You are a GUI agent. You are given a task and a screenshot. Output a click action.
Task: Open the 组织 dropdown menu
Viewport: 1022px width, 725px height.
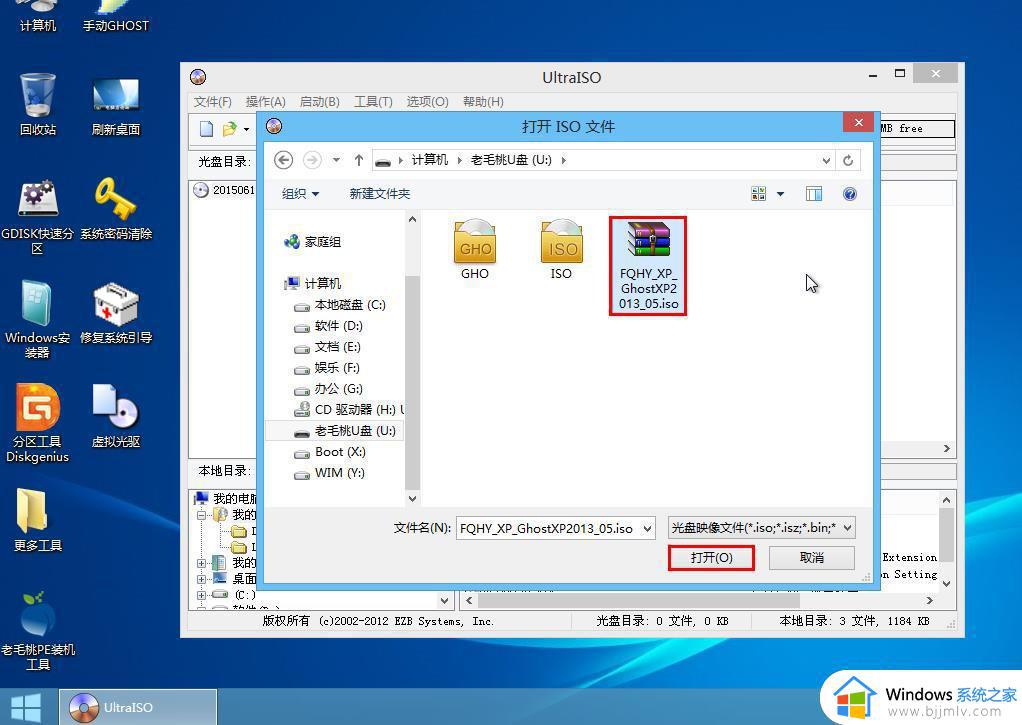[x=300, y=194]
